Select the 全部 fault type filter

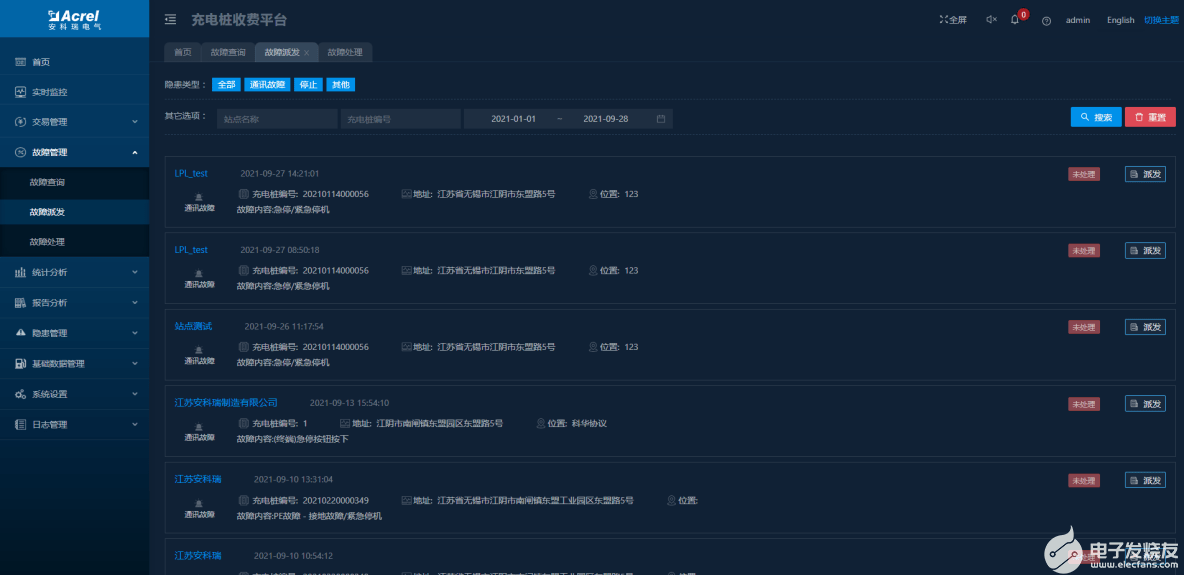(227, 85)
